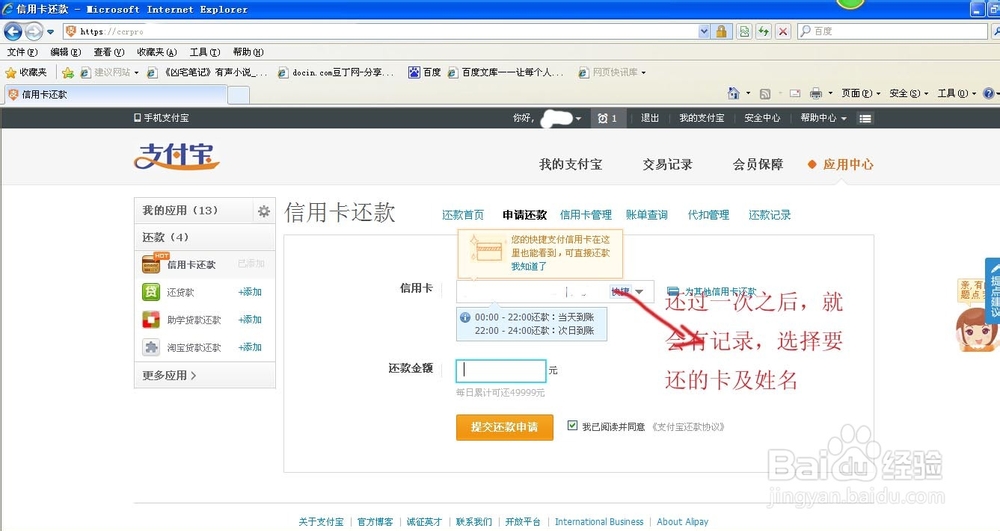Open the 会员保障 navigation tab
This screenshot has height=531, width=1000.
[x=758, y=164]
